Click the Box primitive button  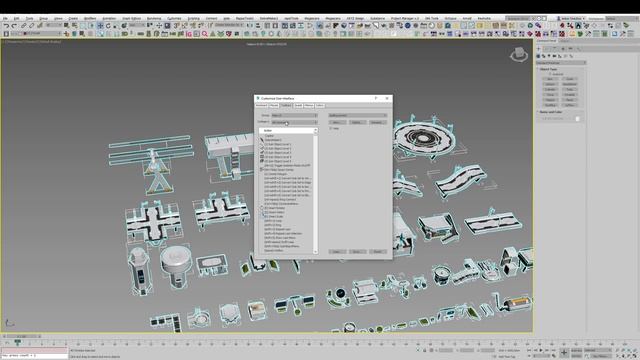click(x=550, y=79)
